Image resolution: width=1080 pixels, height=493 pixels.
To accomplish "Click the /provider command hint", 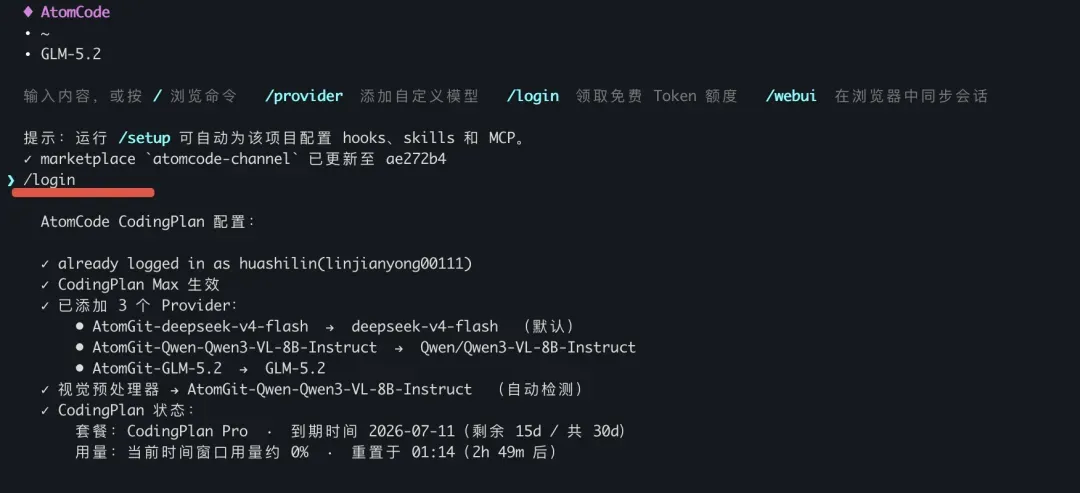I will [x=304, y=96].
